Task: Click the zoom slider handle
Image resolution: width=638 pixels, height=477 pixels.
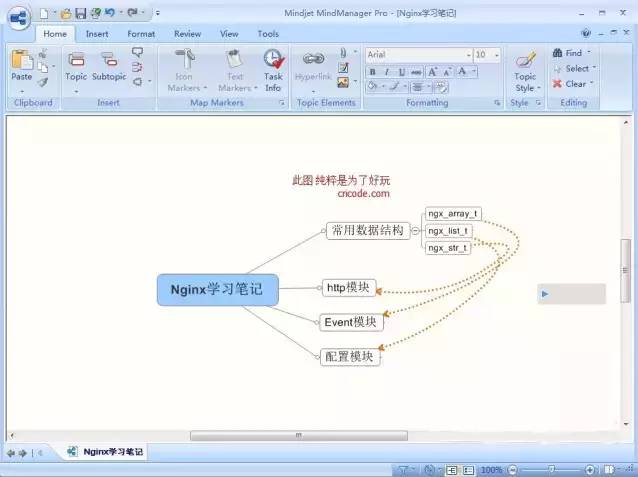Action: tap(551, 470)
